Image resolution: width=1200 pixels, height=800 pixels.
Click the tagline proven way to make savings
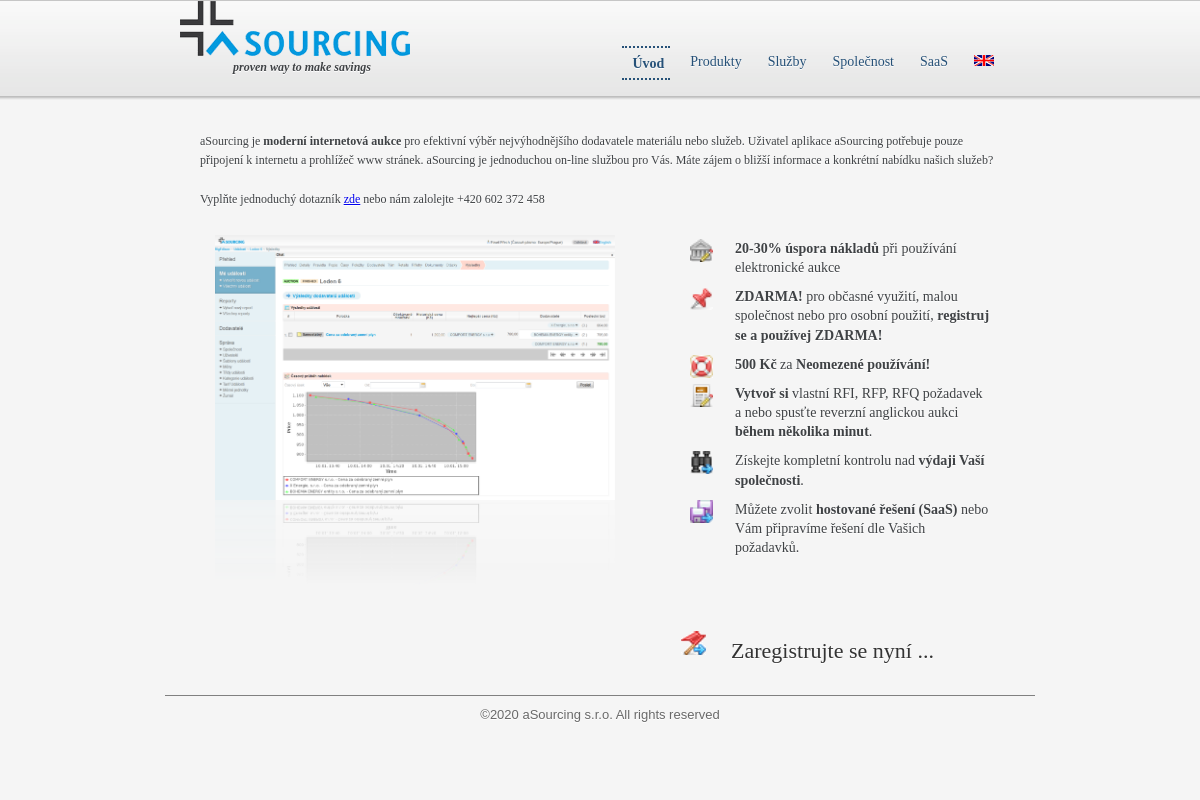coord(301,66)
